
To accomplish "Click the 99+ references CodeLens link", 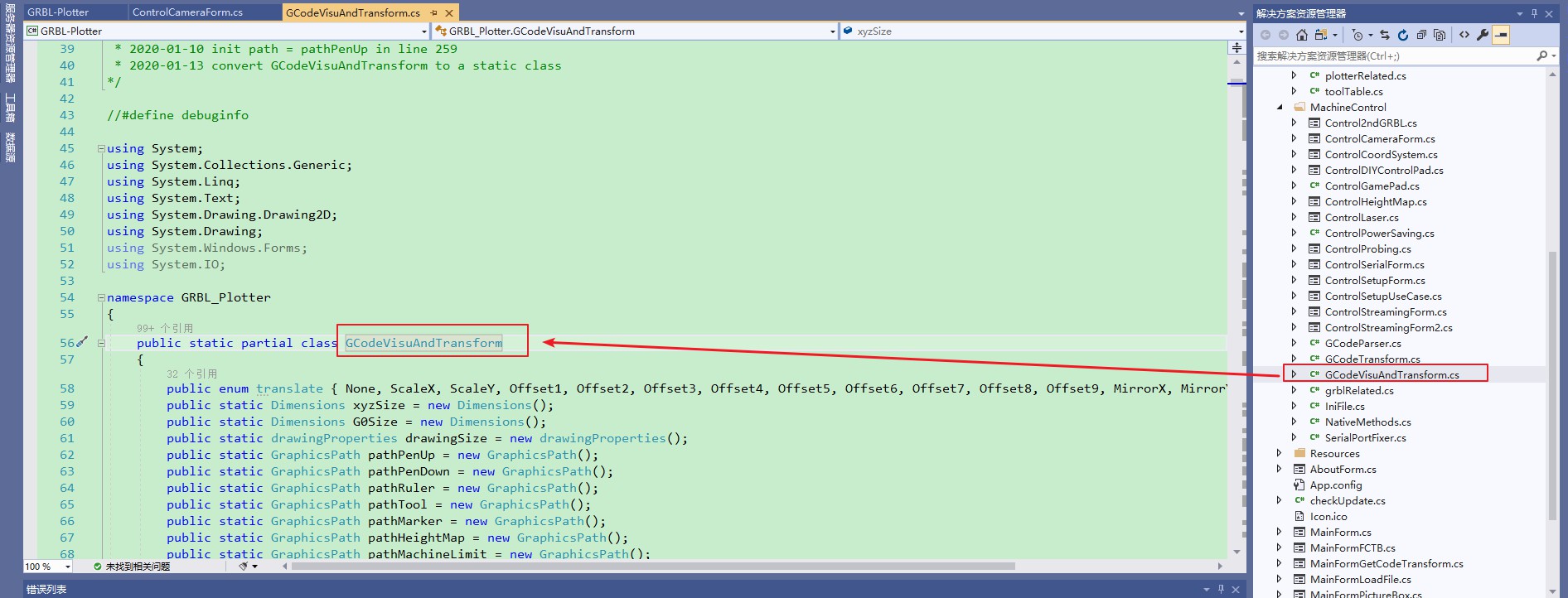I will point(164,328).
